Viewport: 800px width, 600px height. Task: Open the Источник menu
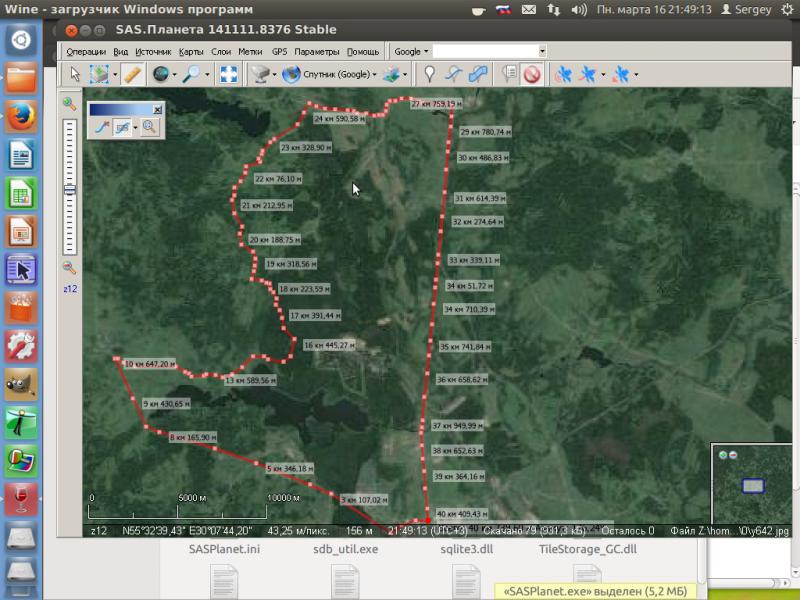coord(153,52)
